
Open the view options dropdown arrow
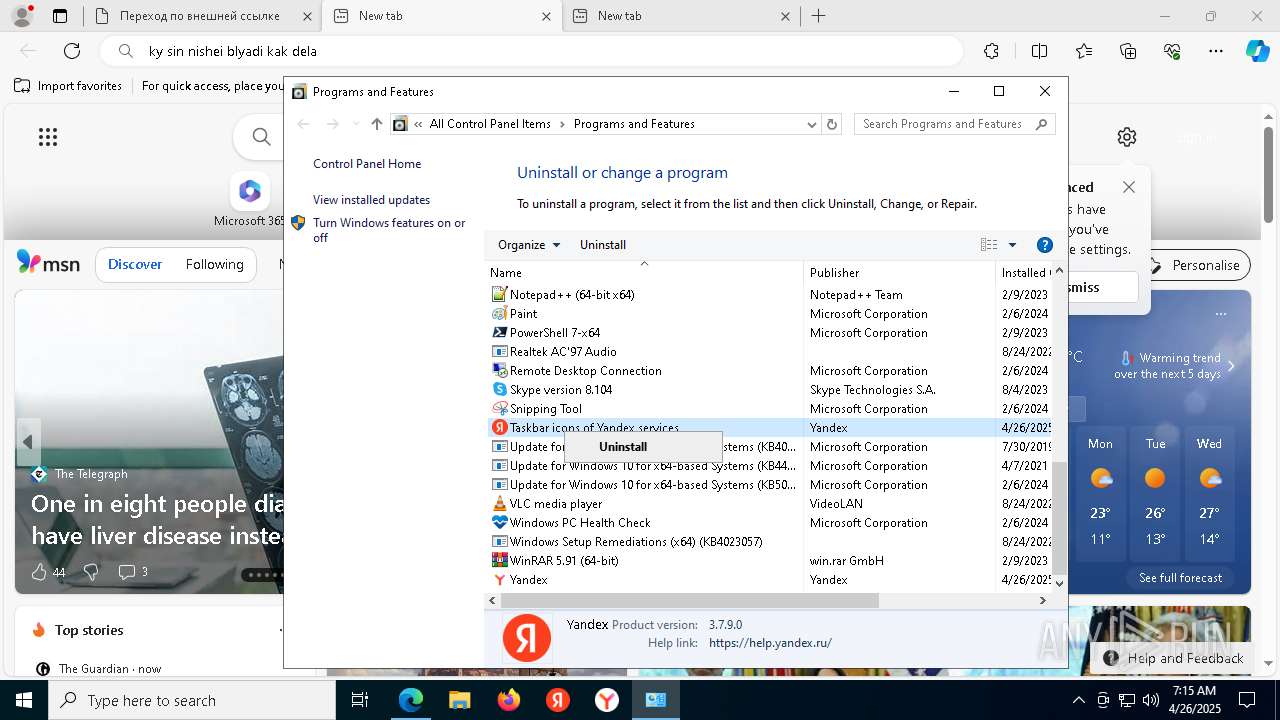[x=1012, y=245]
